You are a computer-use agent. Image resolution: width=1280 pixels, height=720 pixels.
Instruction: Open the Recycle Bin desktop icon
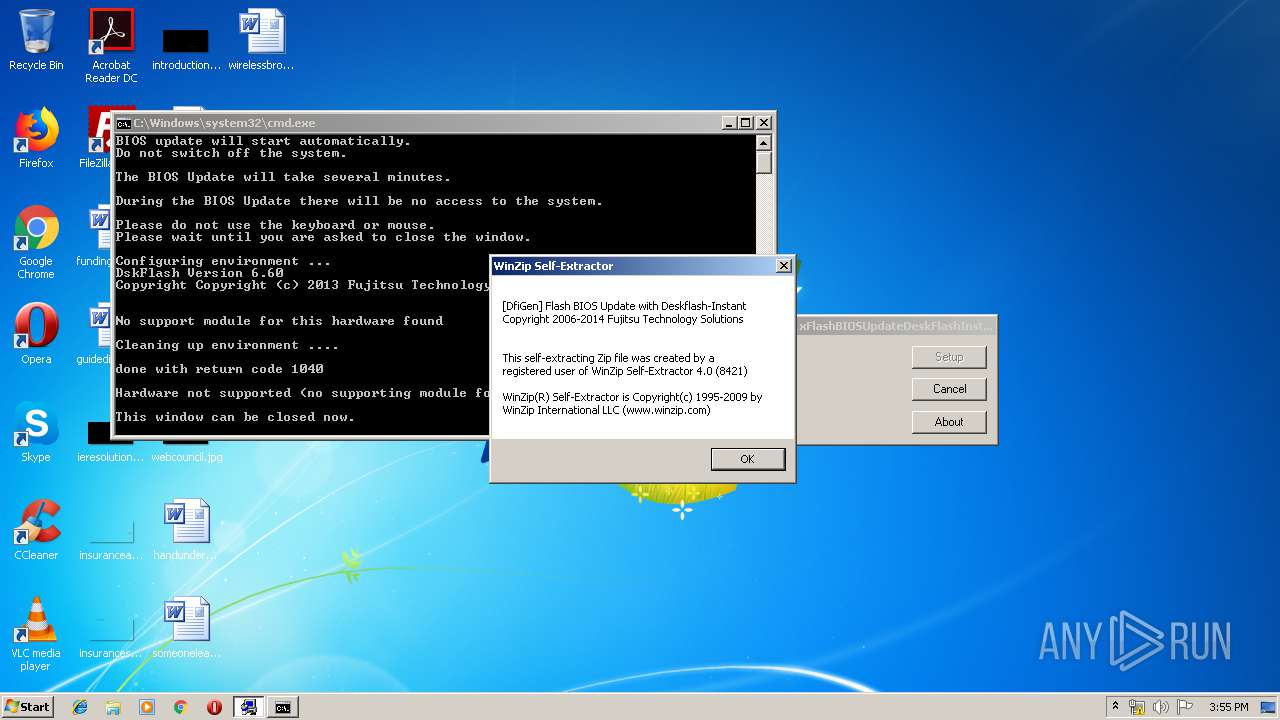coord(36,40)
